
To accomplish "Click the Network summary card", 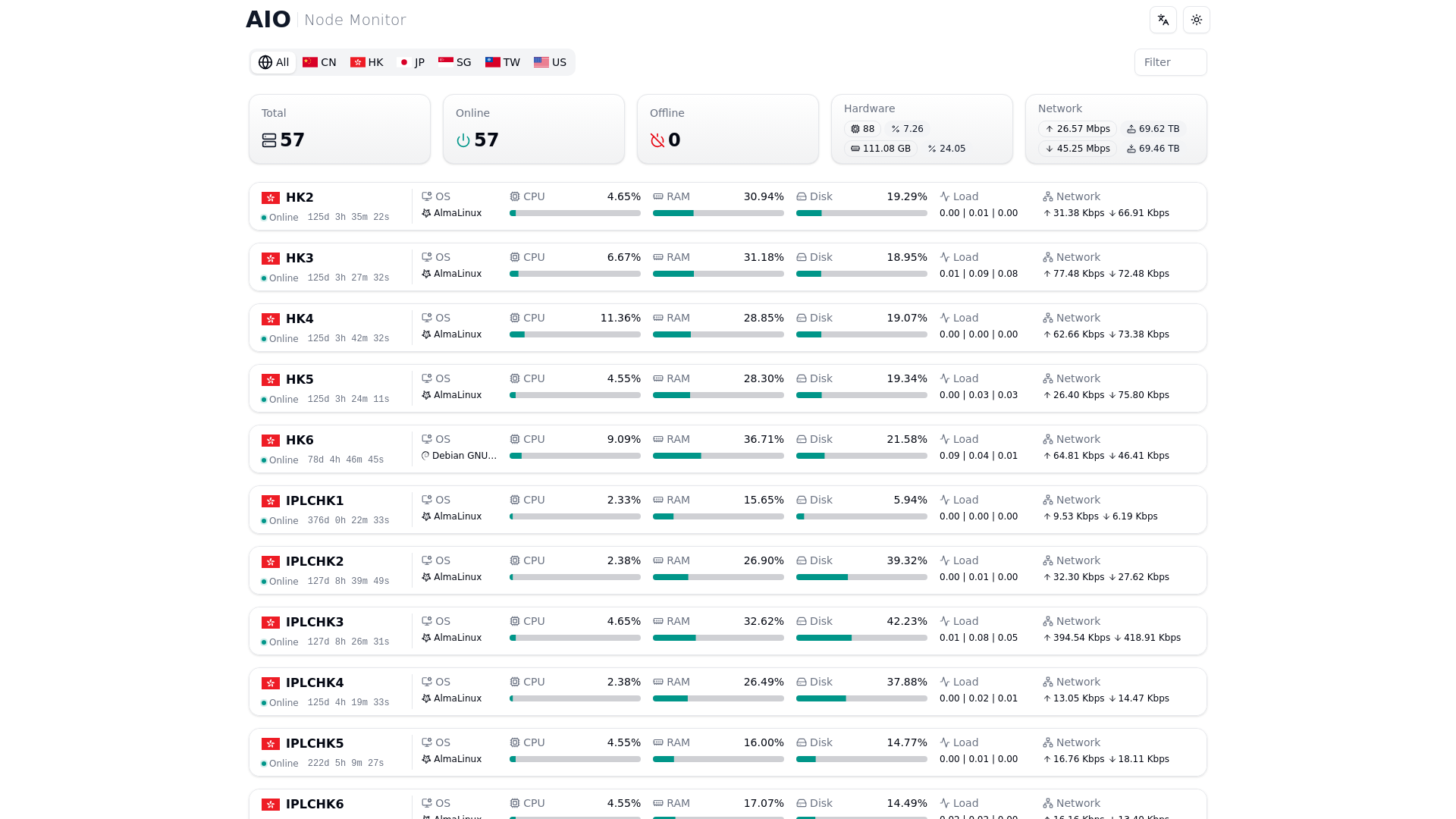I will [x=1116, y=129].
